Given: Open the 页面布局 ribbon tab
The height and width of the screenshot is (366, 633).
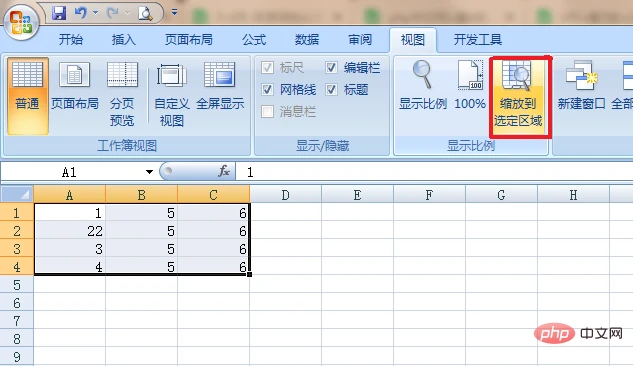Looking at the screenshot, I should tap(189, 40).
